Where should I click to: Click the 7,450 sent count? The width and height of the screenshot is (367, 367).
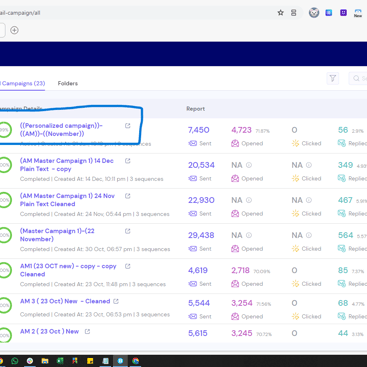pyautogui.click(x=199, y=130)
